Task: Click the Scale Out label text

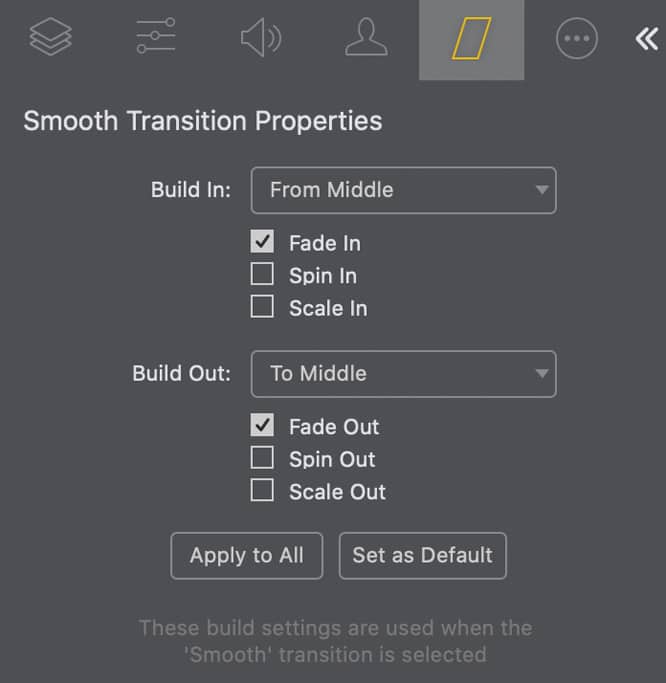Action: tap(337, 492)
